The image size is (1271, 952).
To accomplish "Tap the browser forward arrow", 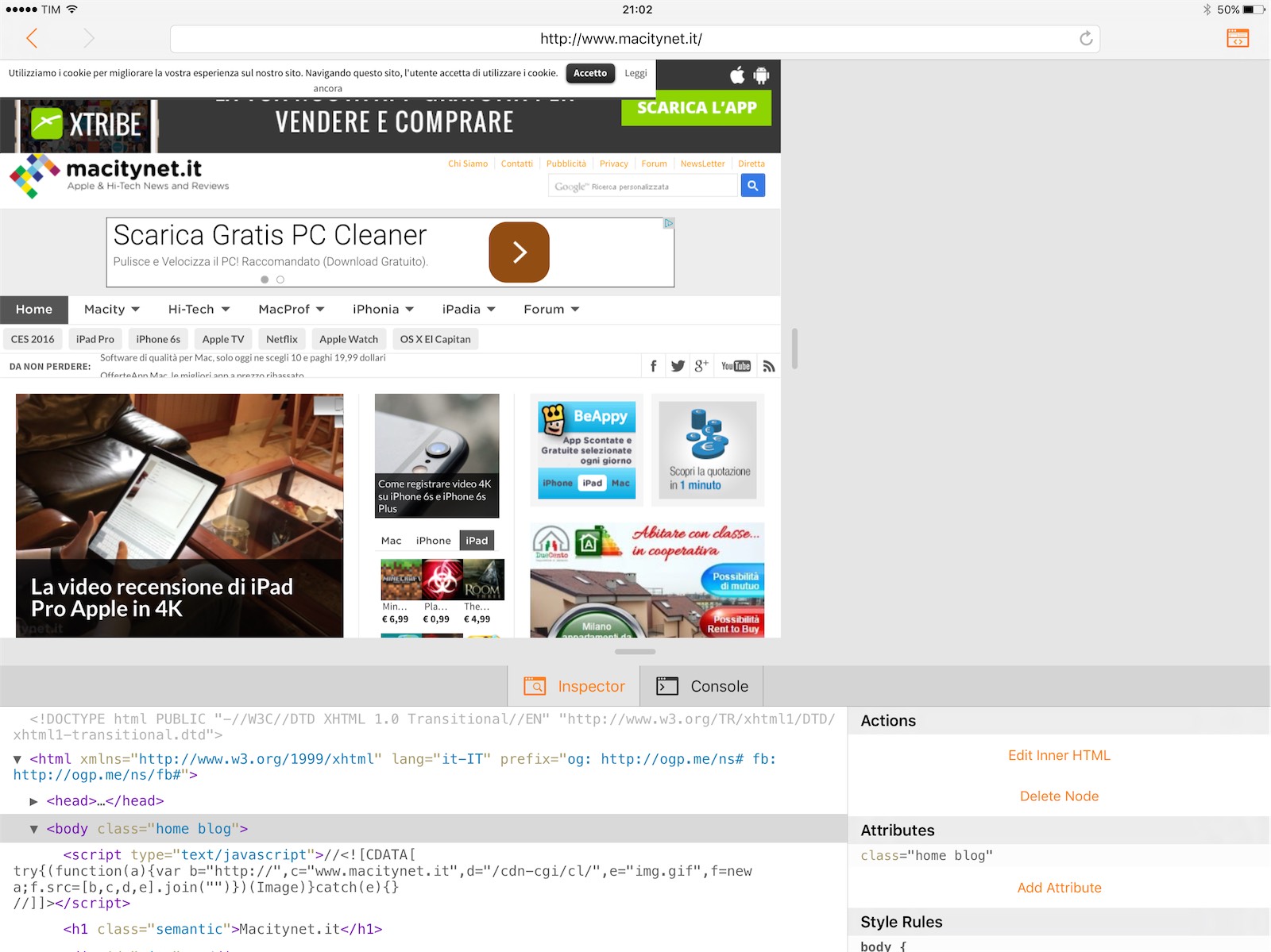I will pyautogui.click(x=88, y=38).
